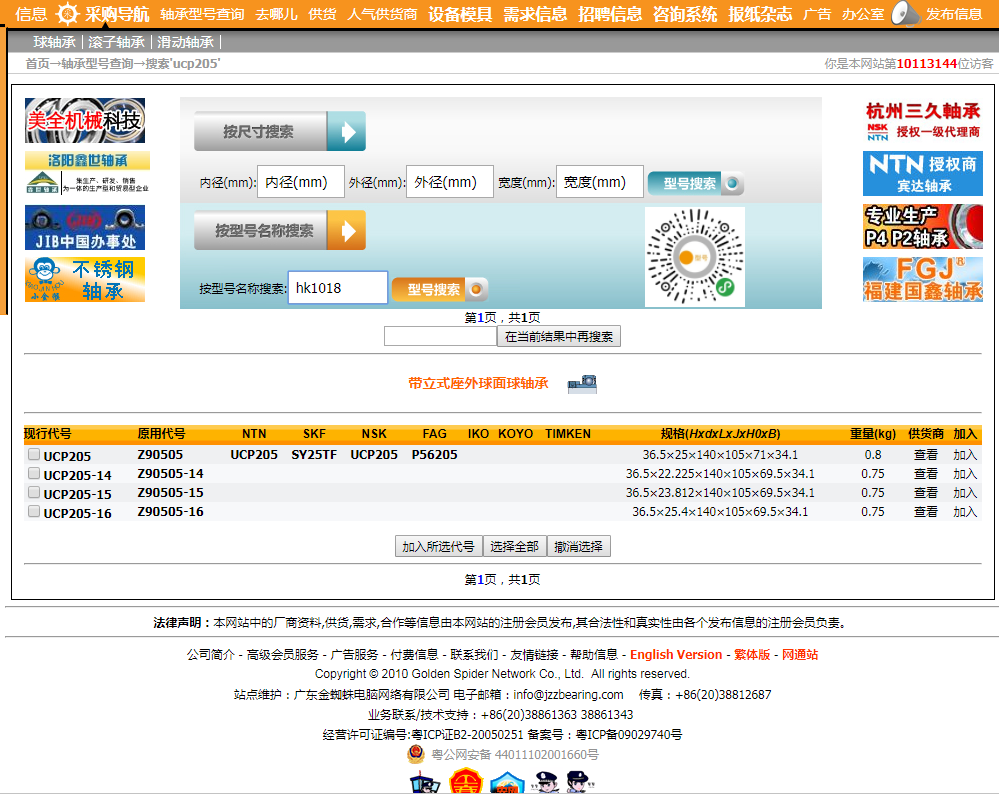Open the 洛阳鑫世轴承 banner ad
999x795 pixels.
tap(87, 173)
